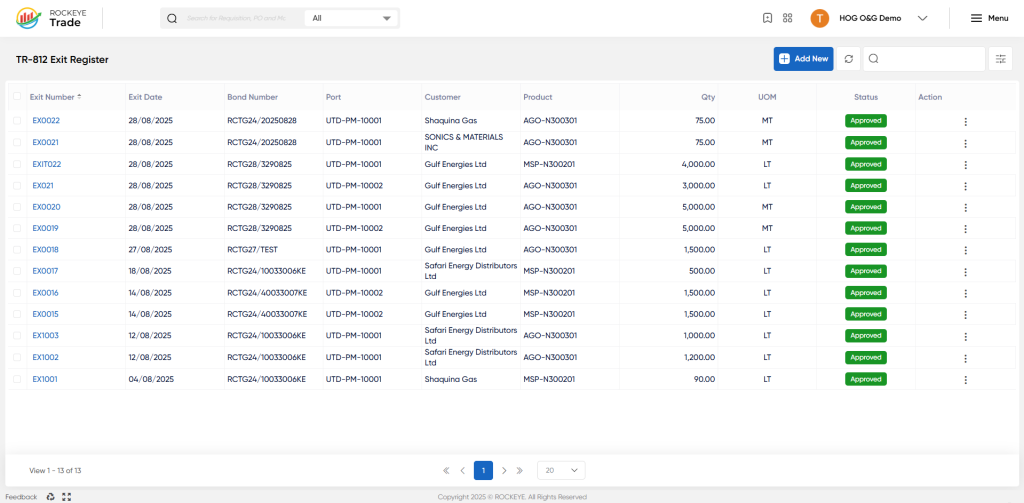Screen dimensions: 1024x503
Task: Select page 1 in pagination
Action: (x=483, y=470)
